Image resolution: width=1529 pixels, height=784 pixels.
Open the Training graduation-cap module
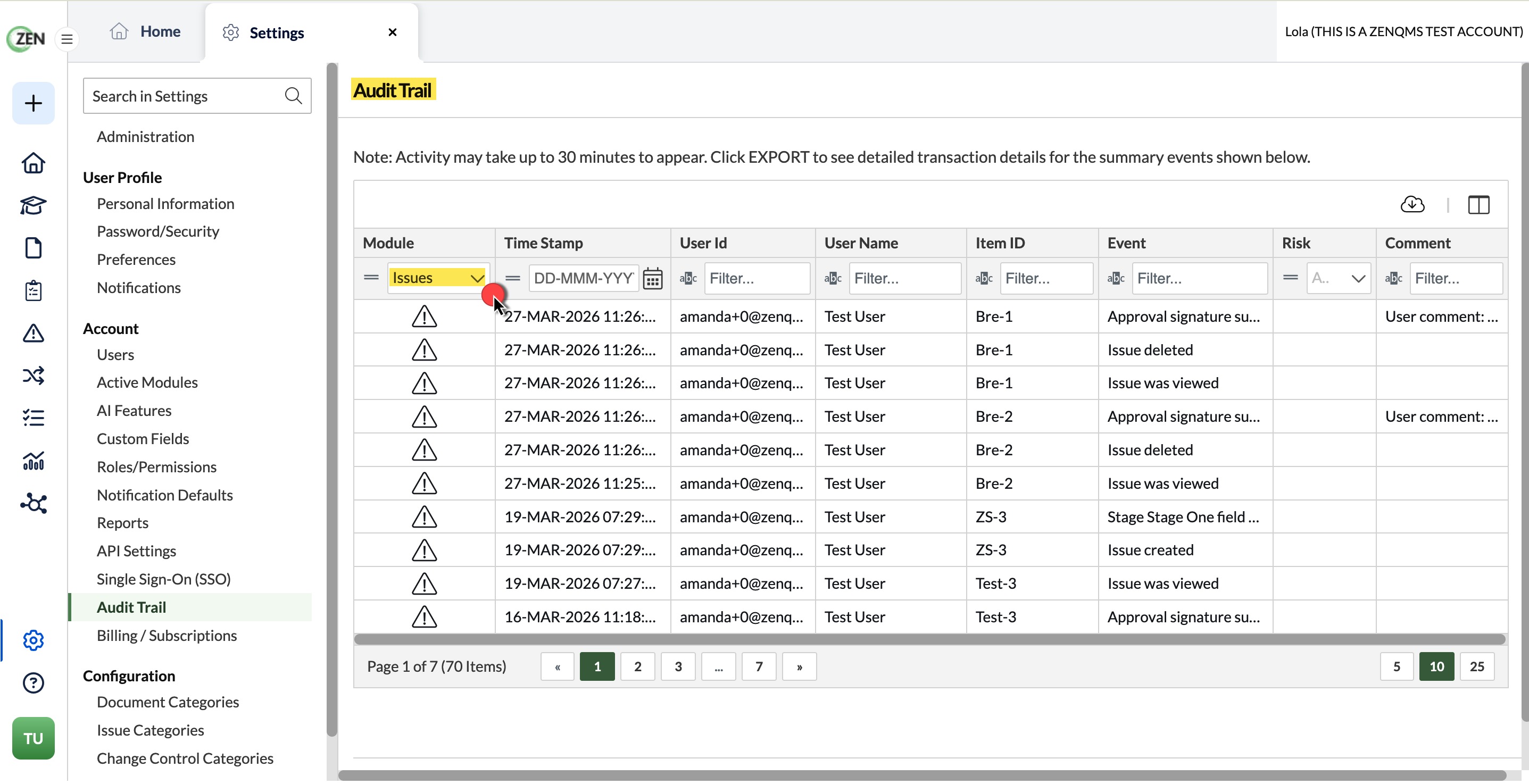(x=33, y=205)
